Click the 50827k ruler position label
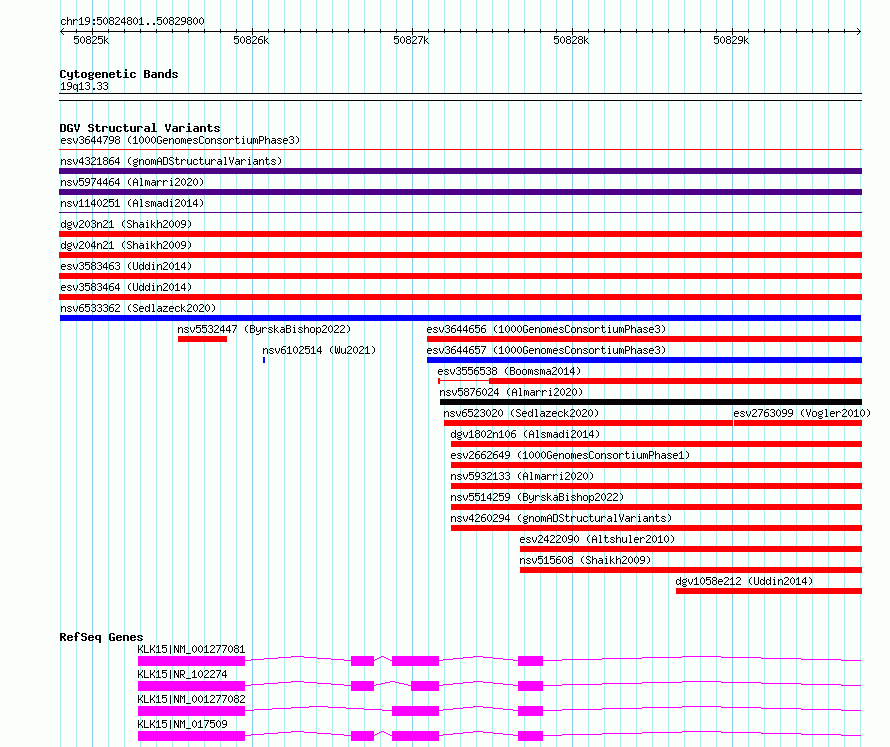 tap(412, 40)
